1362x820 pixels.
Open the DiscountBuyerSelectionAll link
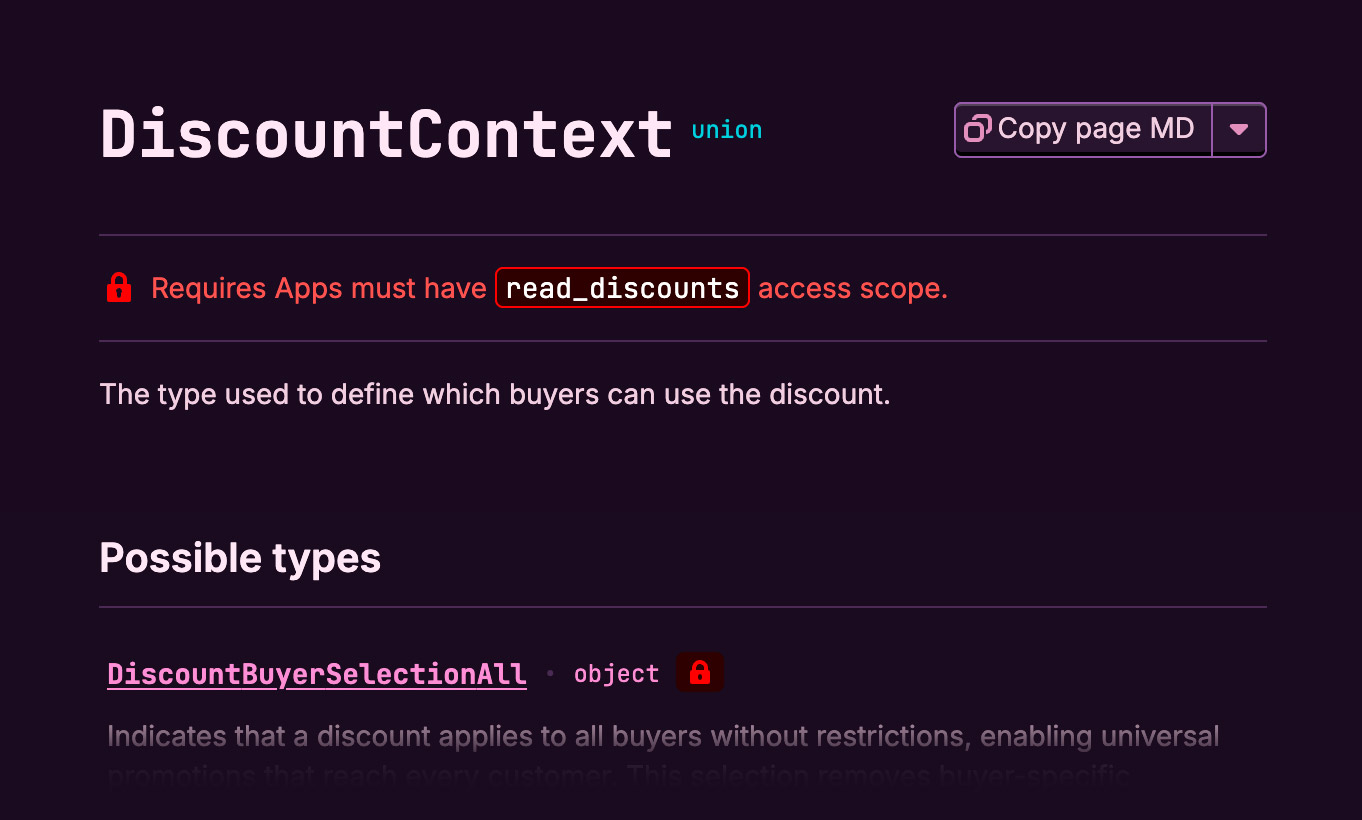click(x=317, y=674)
